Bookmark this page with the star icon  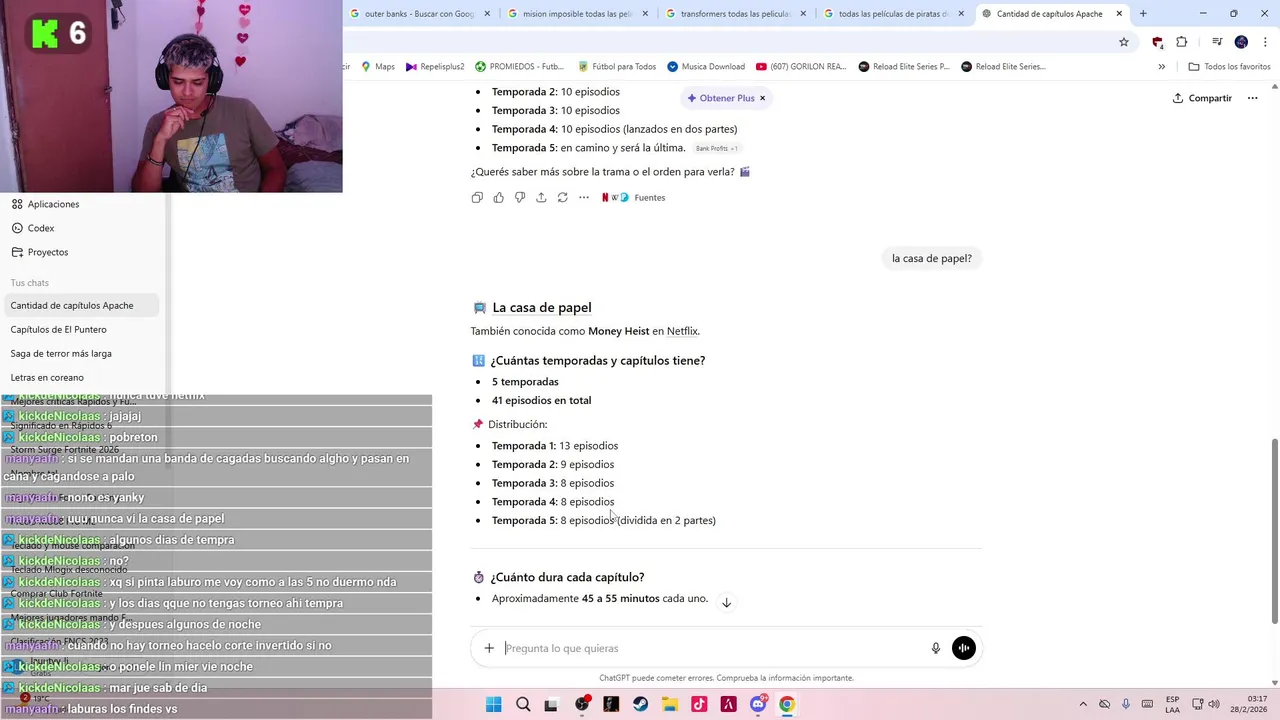tap(1124, 42)
